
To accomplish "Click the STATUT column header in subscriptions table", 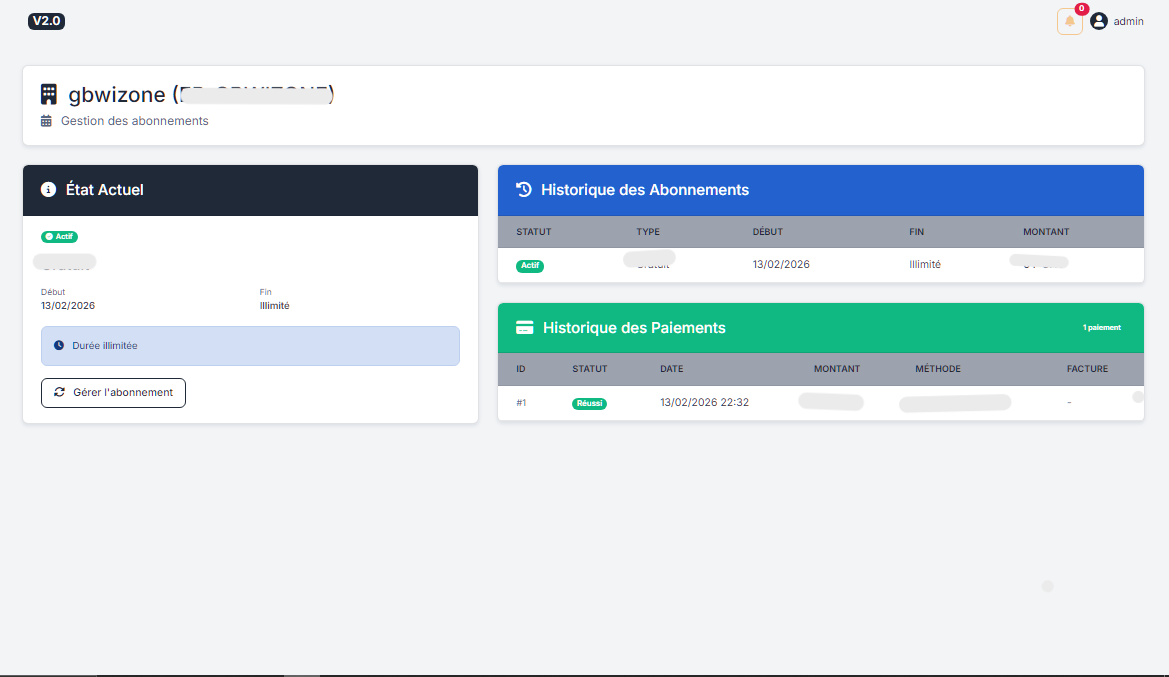I will pos(533,232).
